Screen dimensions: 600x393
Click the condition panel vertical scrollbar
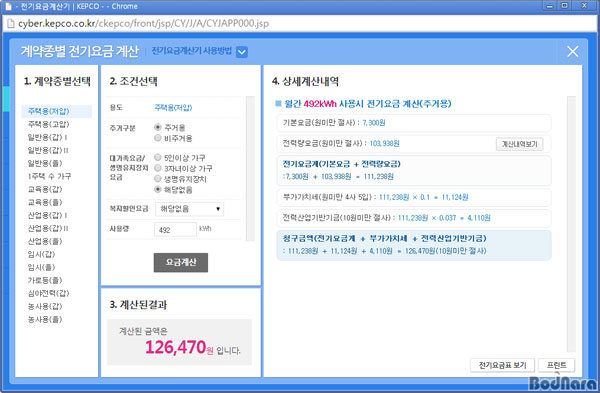(250, 168)
